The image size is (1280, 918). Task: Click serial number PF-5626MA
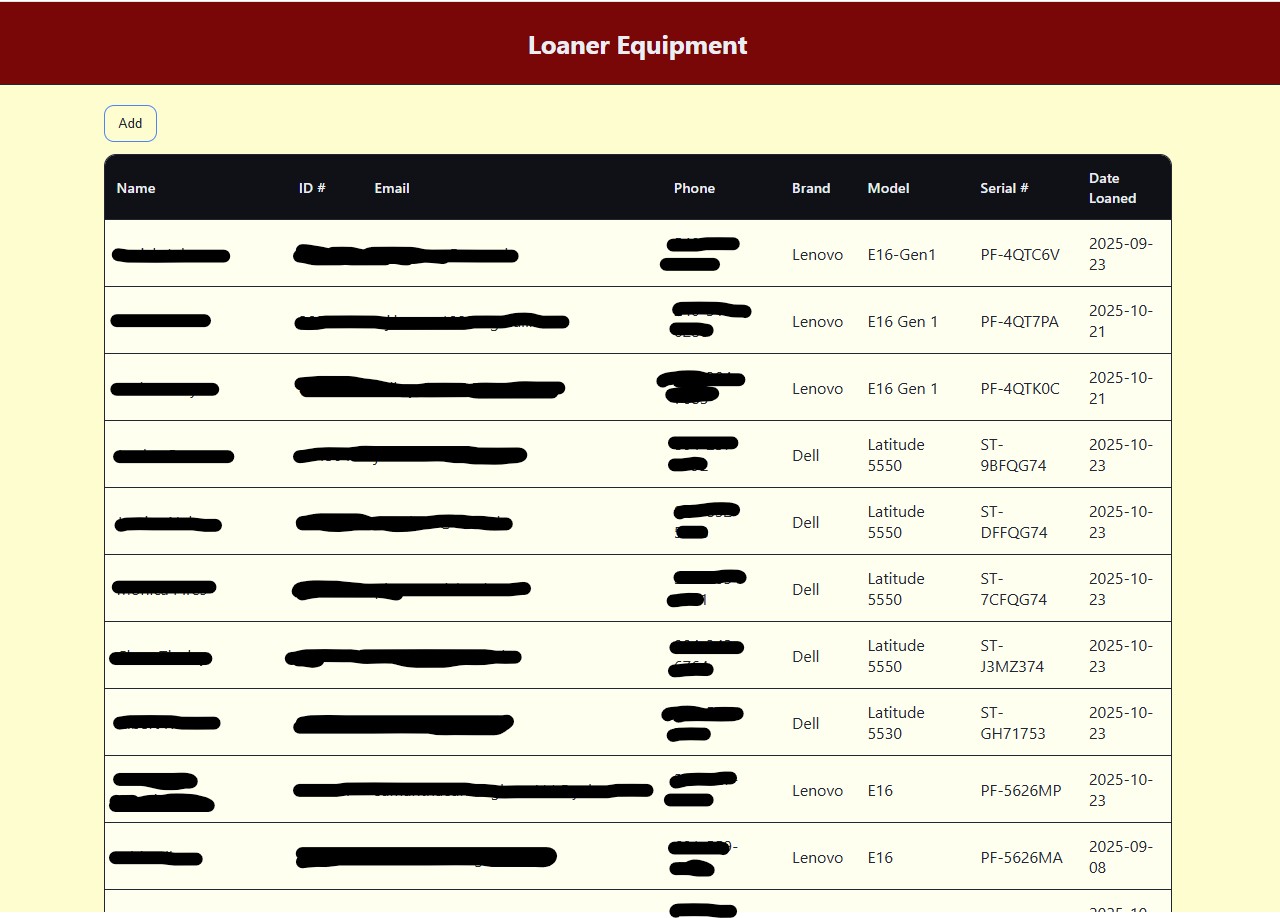pyautogui.click(x=1022, y=857)
